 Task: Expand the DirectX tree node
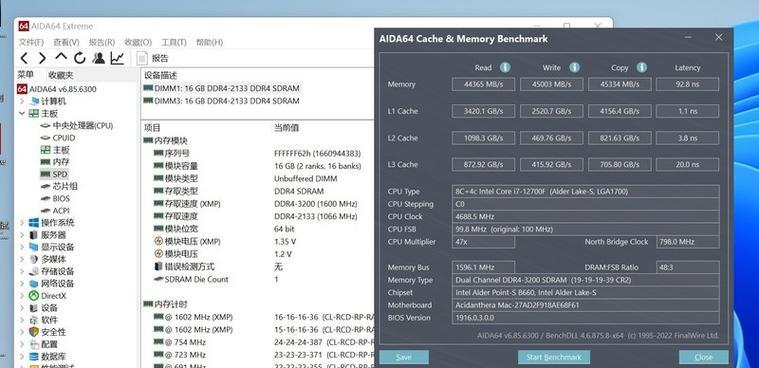[22, 295]
